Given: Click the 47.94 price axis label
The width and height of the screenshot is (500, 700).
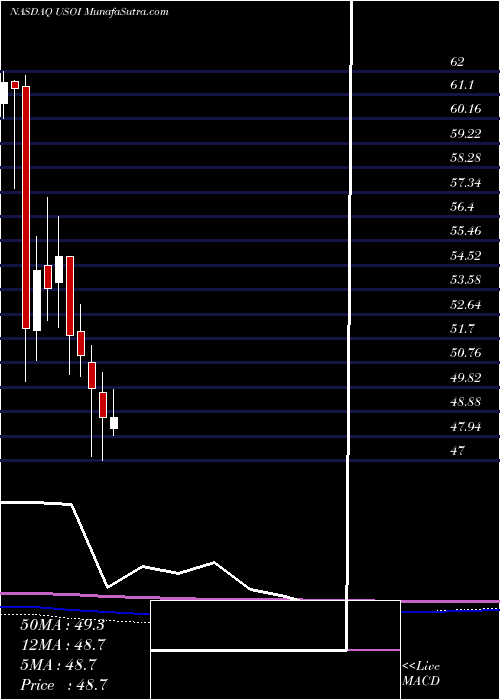Looking at the screenshot, I should tap(465, 427).
